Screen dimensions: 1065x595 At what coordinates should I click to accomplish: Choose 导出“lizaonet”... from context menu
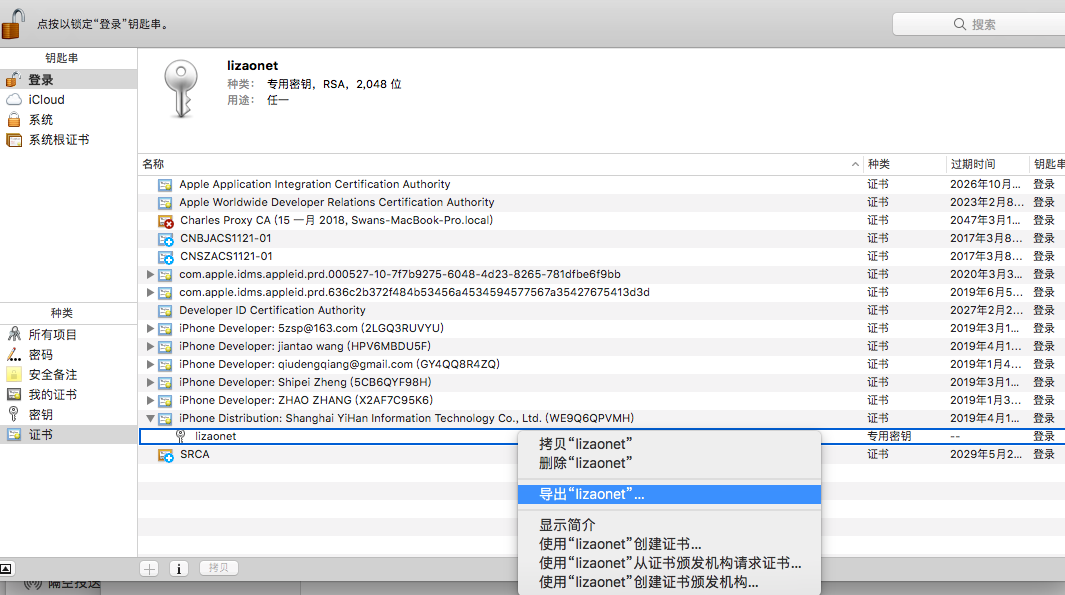pos(592,495)
